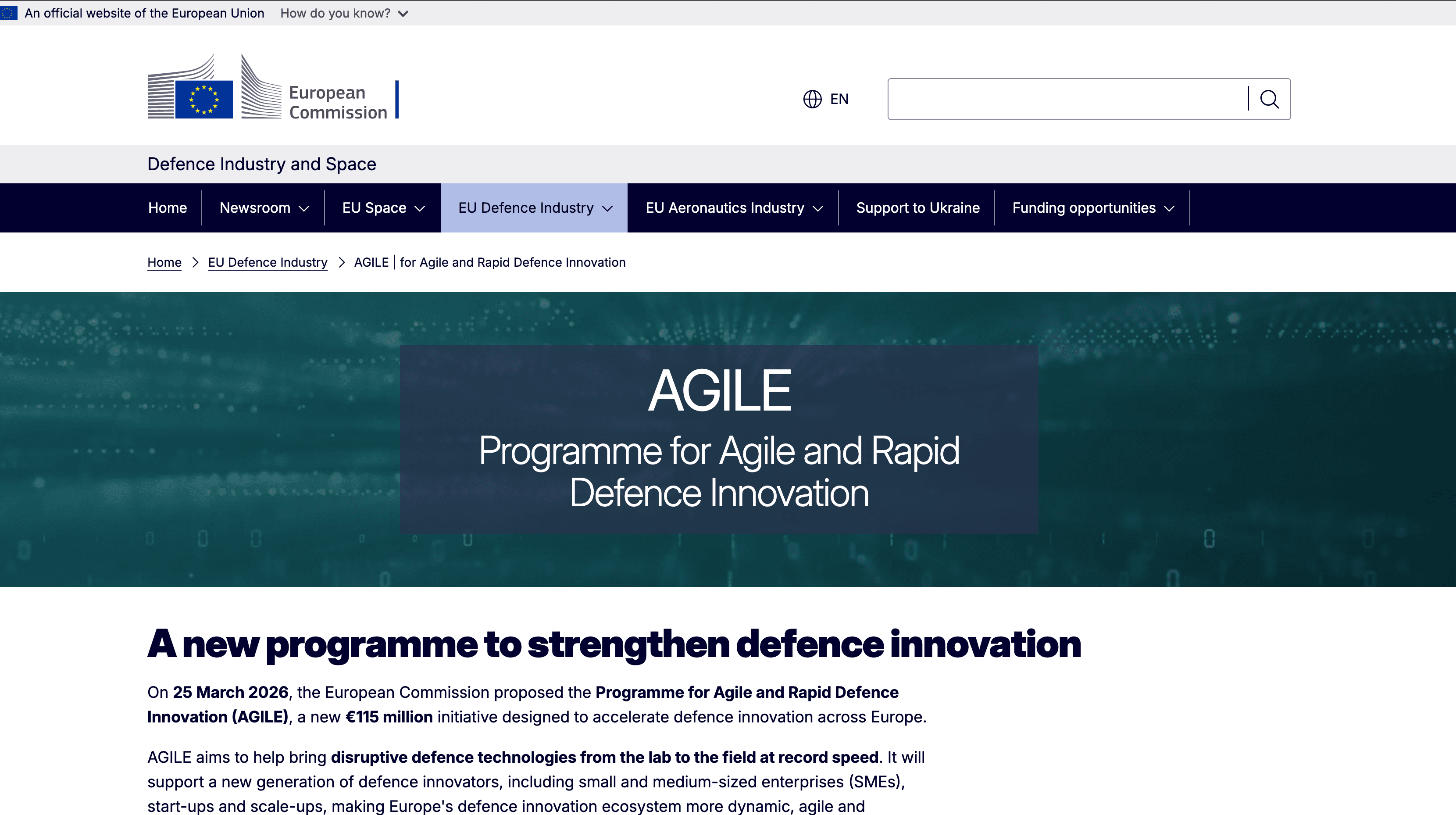
Task: Open the Support to Ukraine menu item
Action: point(917,208)
